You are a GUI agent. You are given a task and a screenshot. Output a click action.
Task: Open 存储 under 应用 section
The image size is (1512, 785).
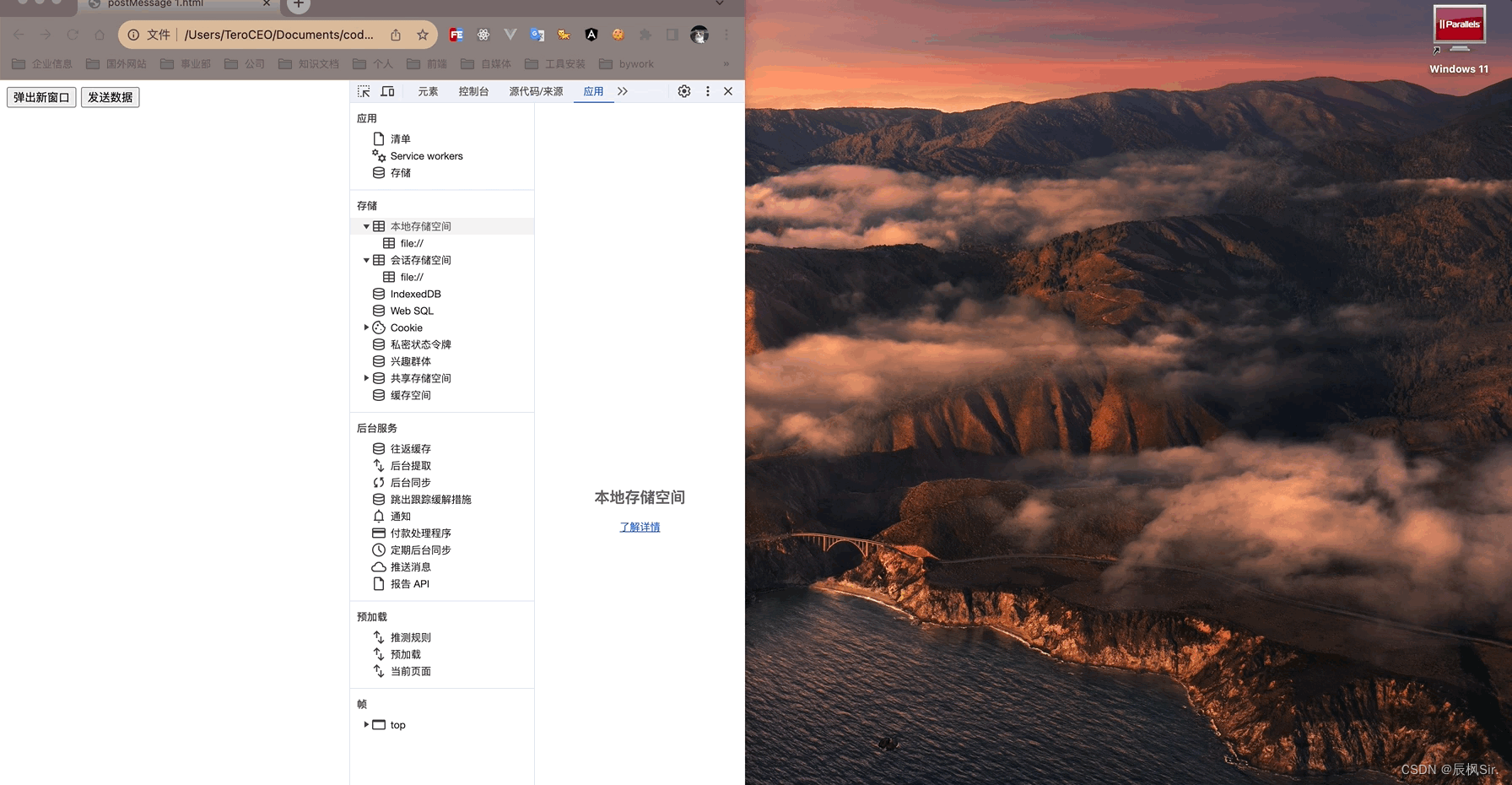pyautogui.click(x=401, y=173)
